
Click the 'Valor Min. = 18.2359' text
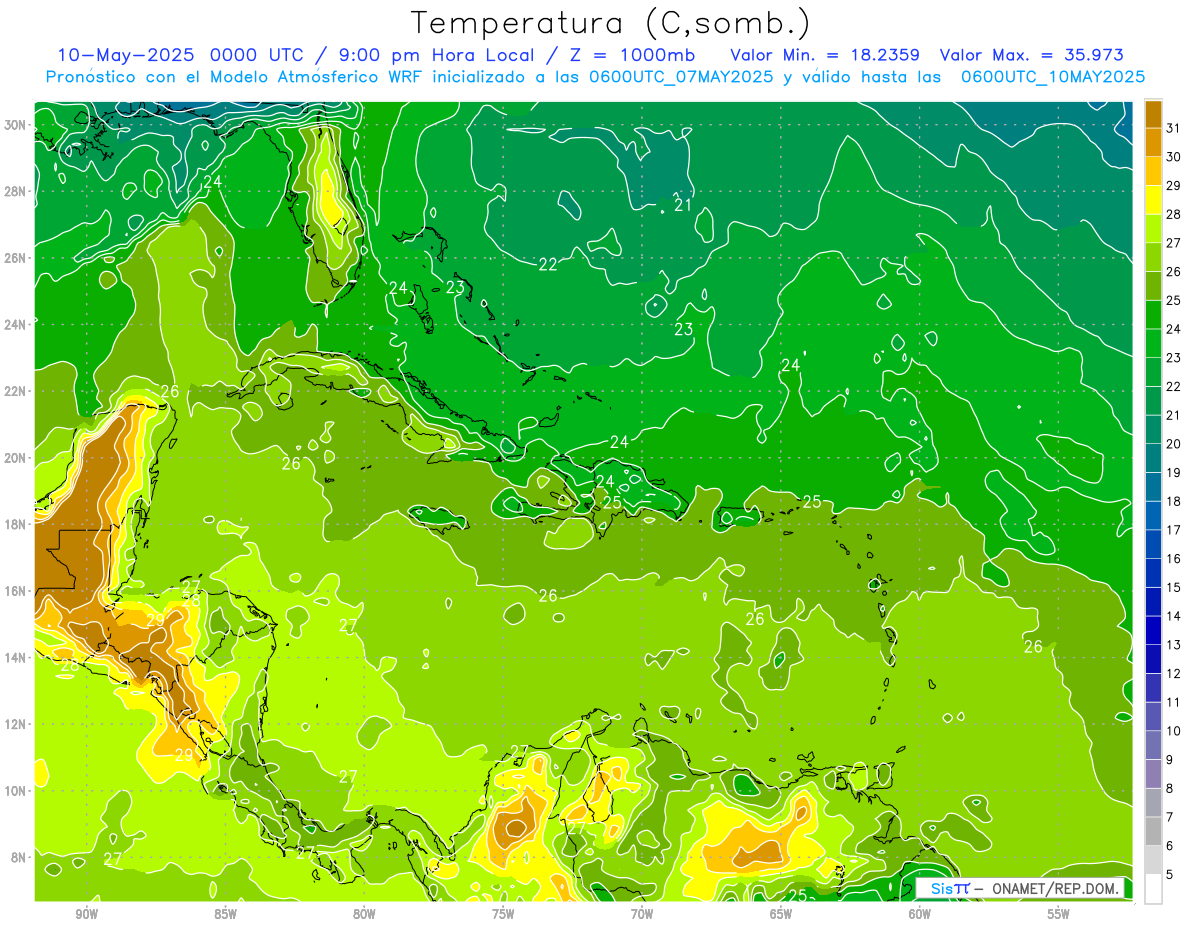point(825,55)
